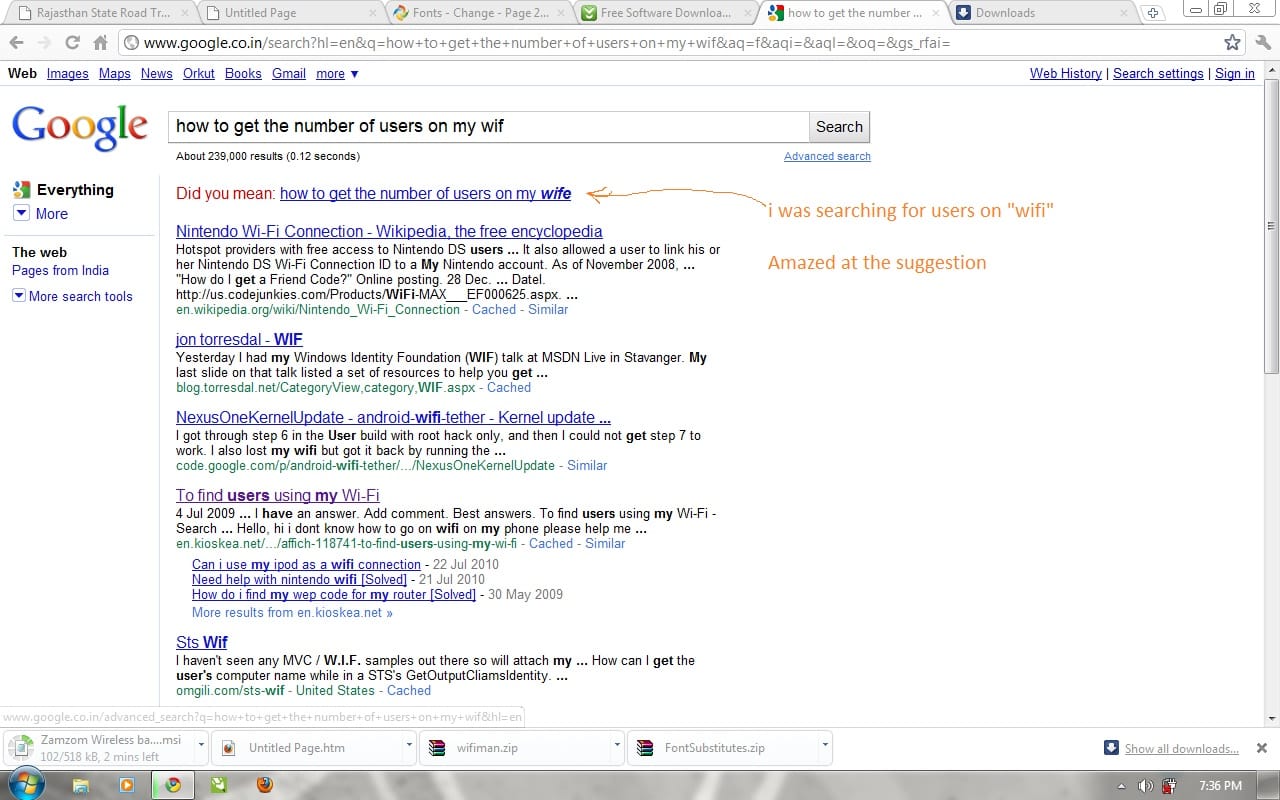This screenshot has height=800, width=1280.
Task: Switch to the Downloads tab
Action: coord(1040,13)
